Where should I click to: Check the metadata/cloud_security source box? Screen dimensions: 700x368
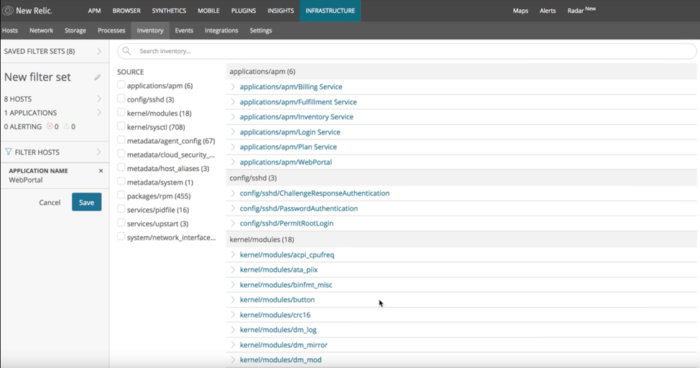coord(121,154)
